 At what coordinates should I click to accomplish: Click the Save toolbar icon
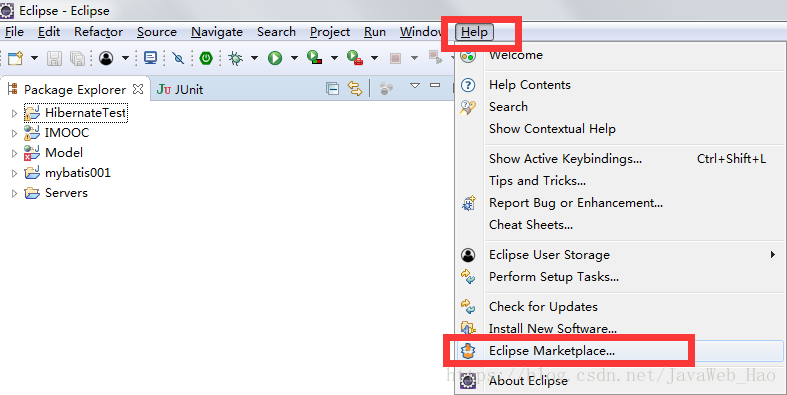coord(54,58)
